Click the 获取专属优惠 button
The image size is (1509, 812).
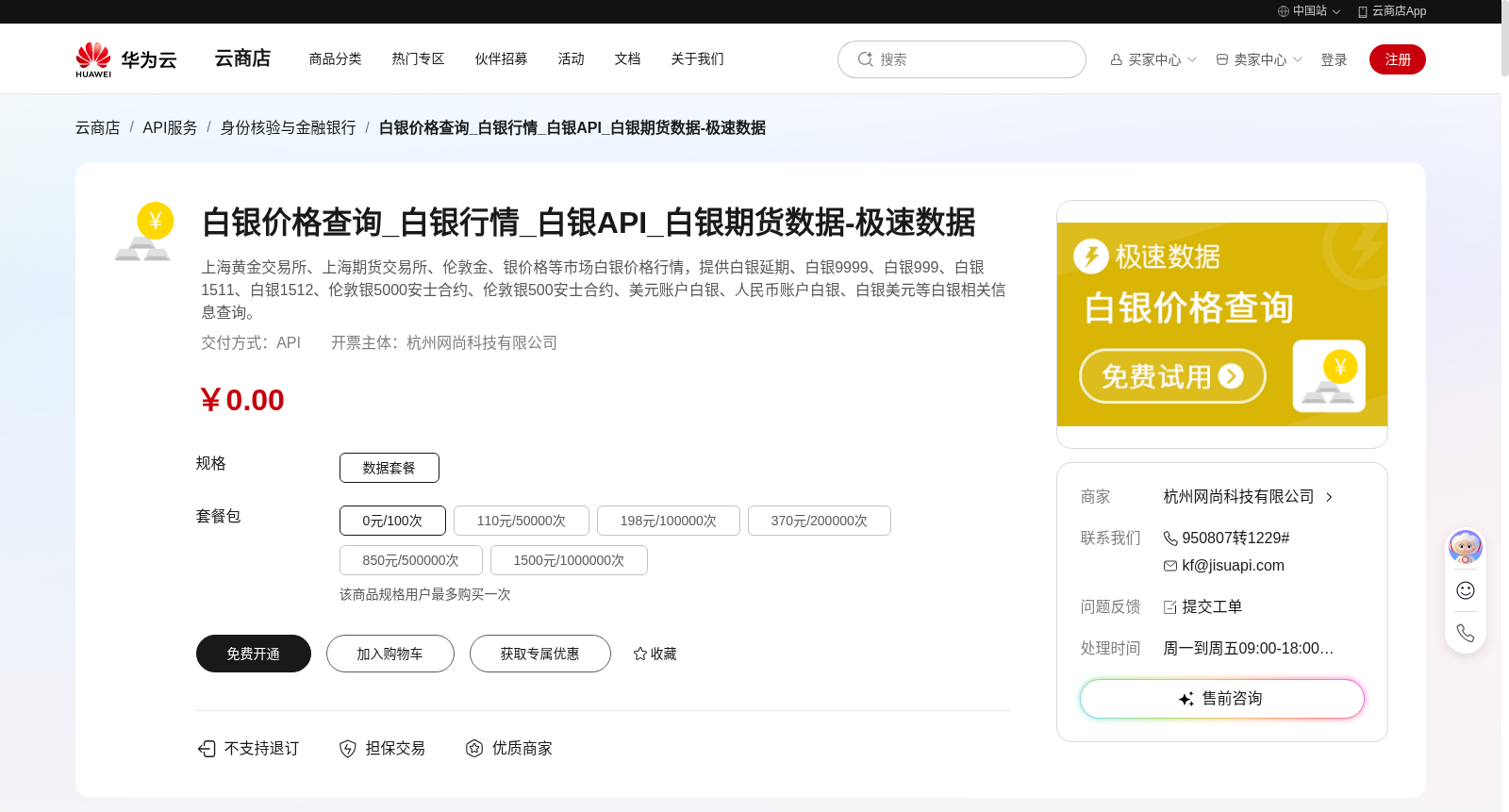(540, 654)
